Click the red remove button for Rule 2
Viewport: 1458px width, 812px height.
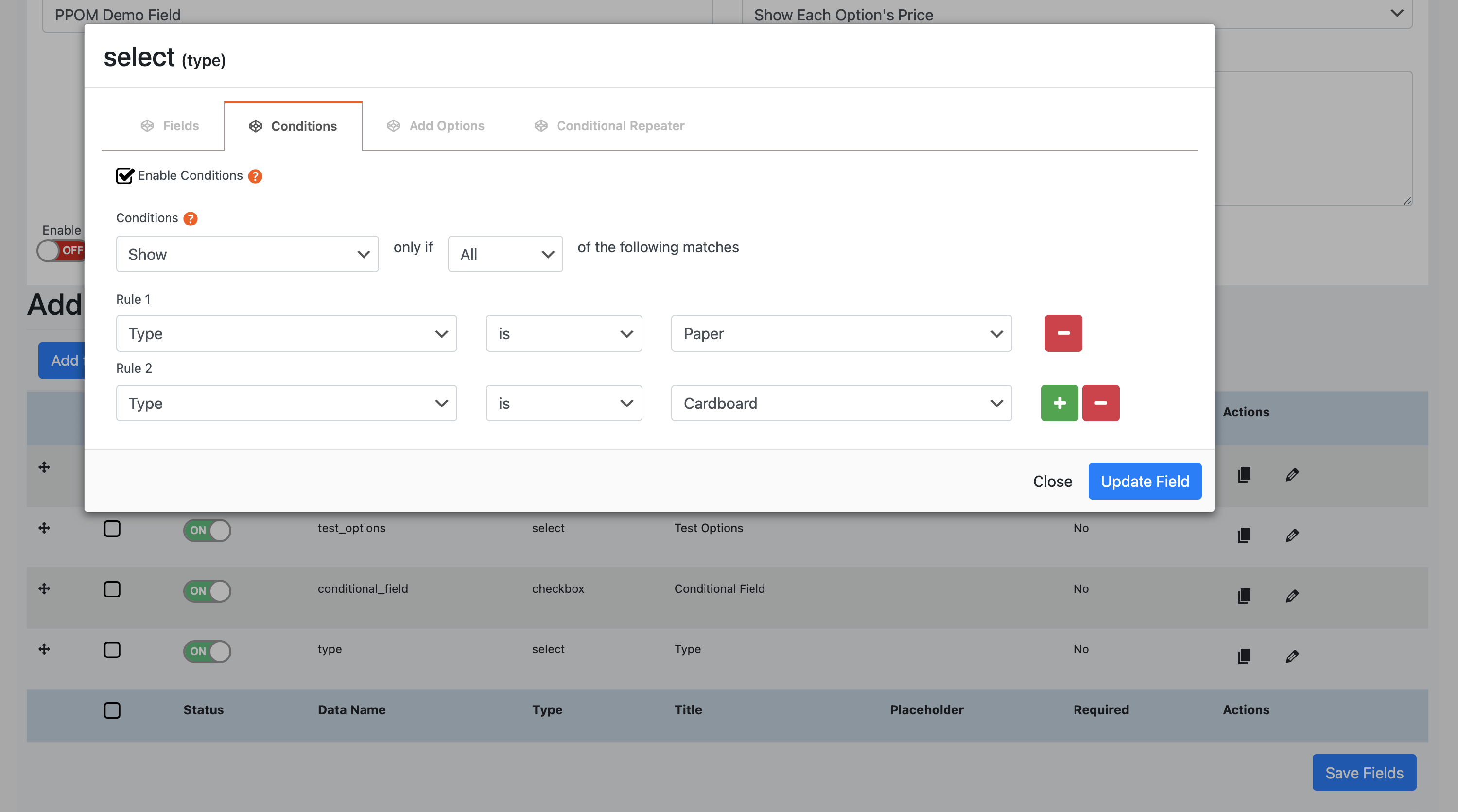(x=1100, y=403)
